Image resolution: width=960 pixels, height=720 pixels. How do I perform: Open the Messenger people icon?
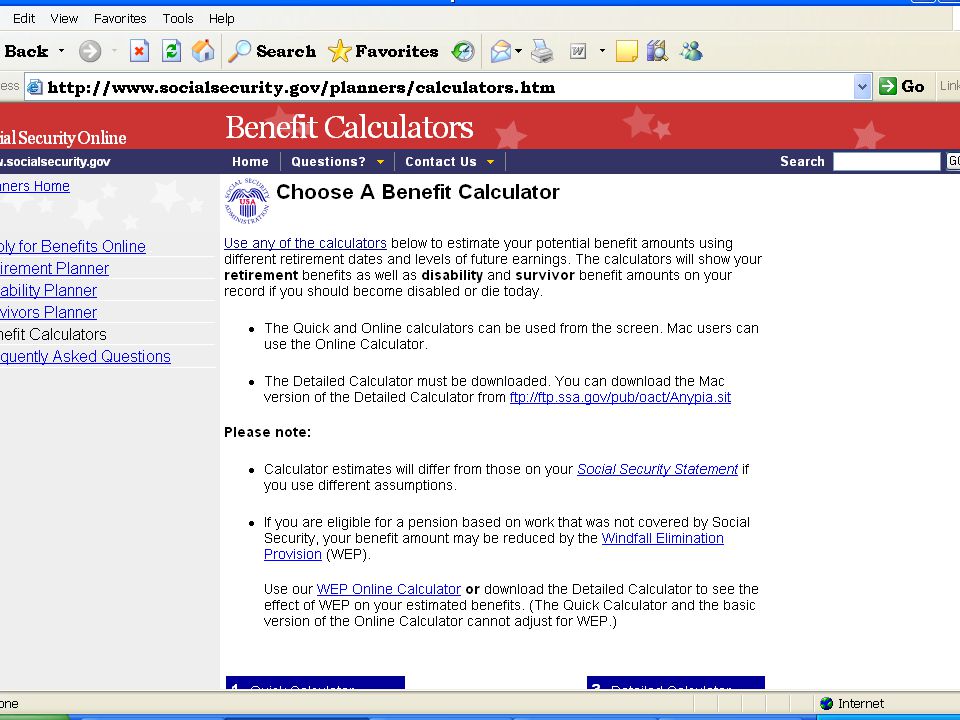click(x=691, y=51)
